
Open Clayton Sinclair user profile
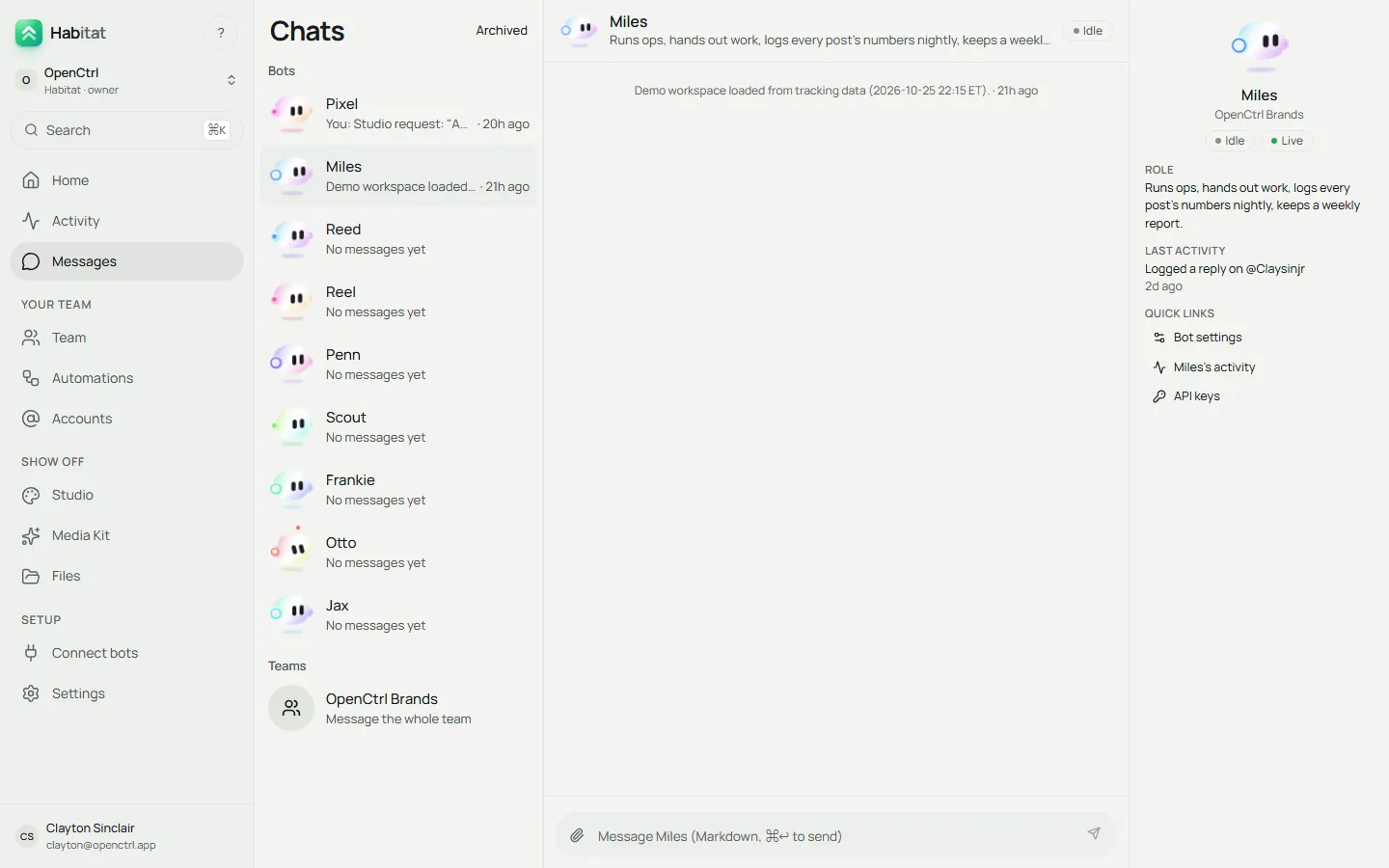tap(127, 836)
